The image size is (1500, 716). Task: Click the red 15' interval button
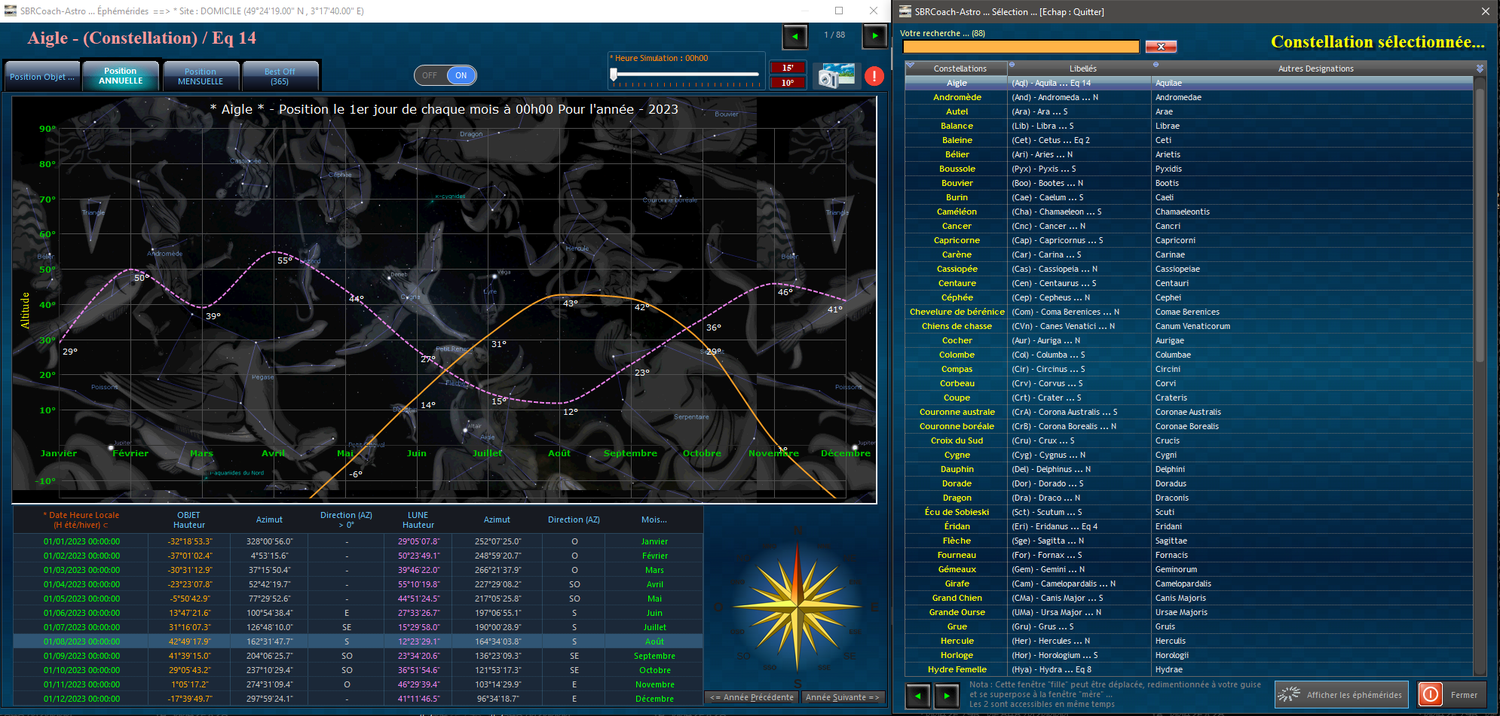pyautogui.click(x=786, y=68)
